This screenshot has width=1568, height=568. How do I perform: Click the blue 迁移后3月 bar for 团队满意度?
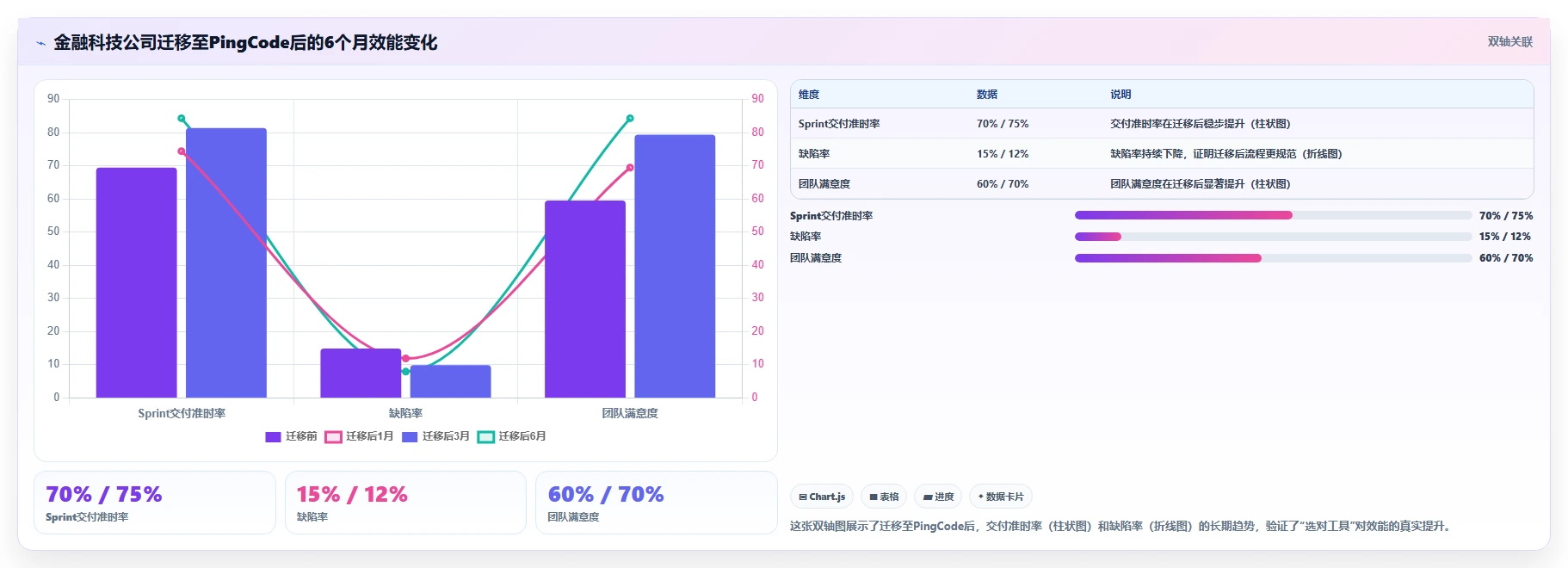click(x=675, y=266)
